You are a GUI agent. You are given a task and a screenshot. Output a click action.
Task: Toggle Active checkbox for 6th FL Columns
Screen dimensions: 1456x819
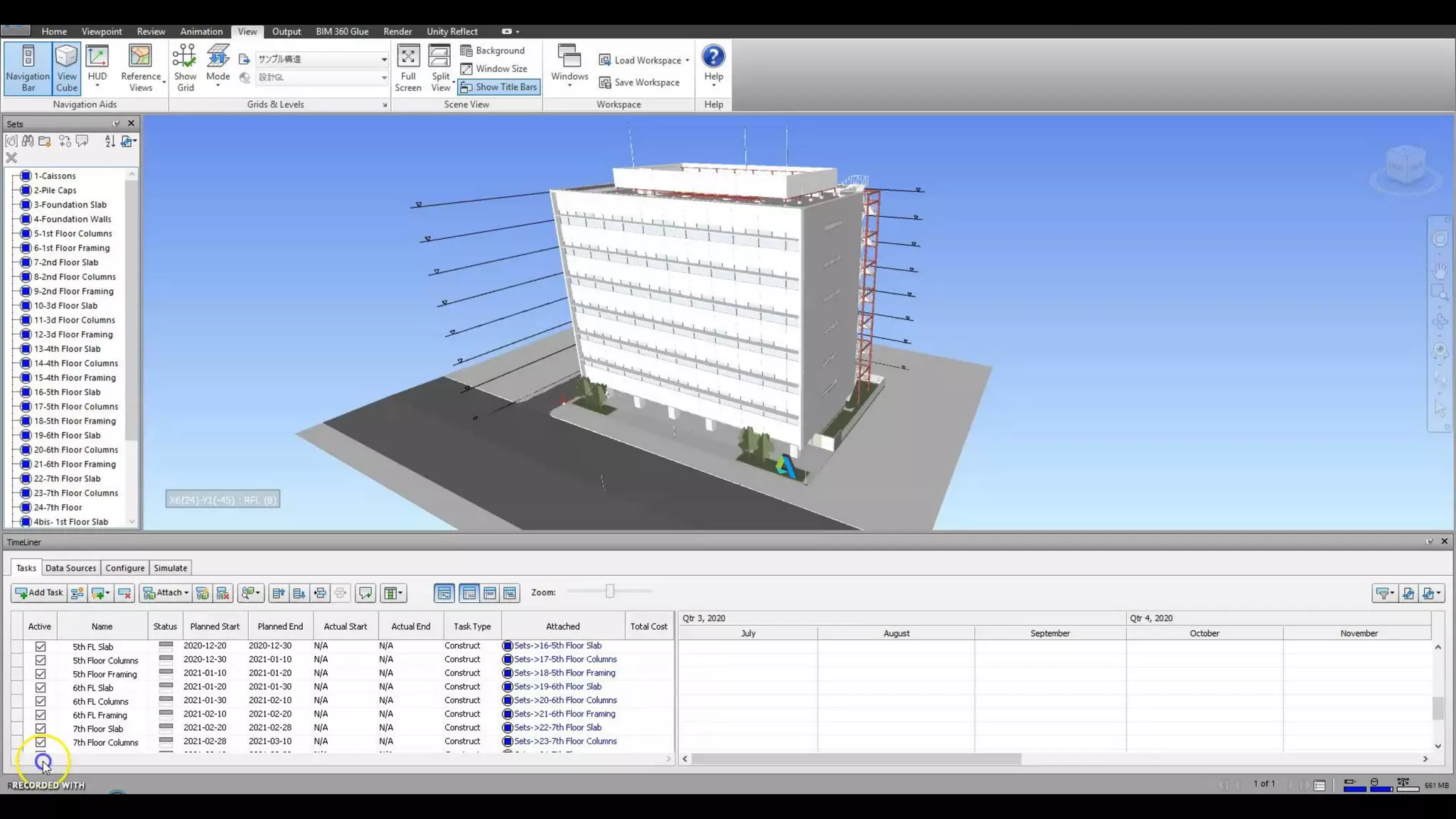[41, 702]
